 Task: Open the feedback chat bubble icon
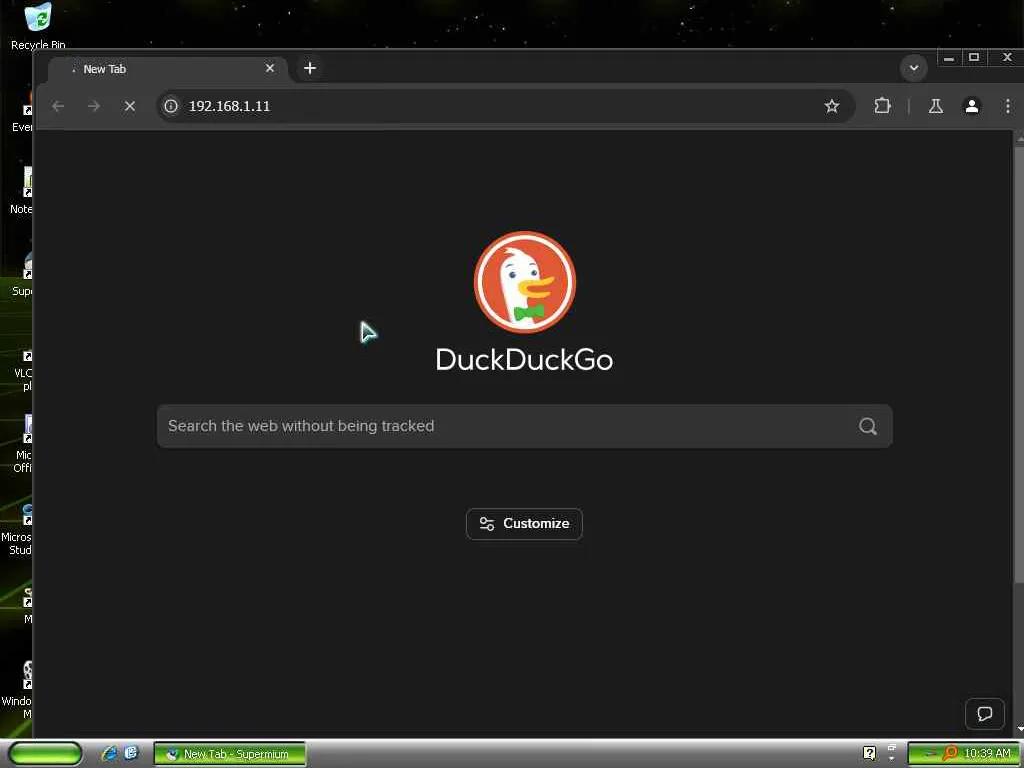(x=984, y=714)
